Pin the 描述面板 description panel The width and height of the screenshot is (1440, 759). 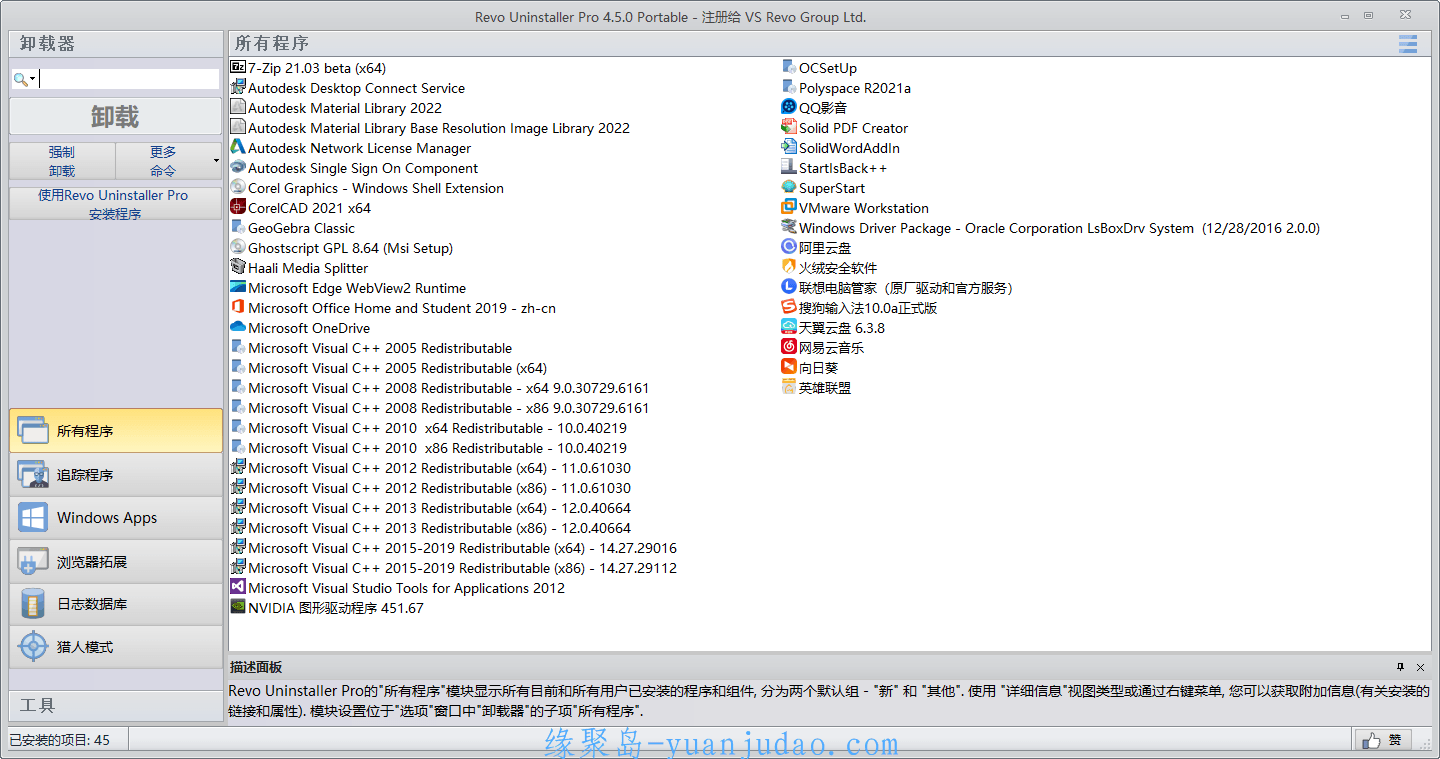[1400, 667]
